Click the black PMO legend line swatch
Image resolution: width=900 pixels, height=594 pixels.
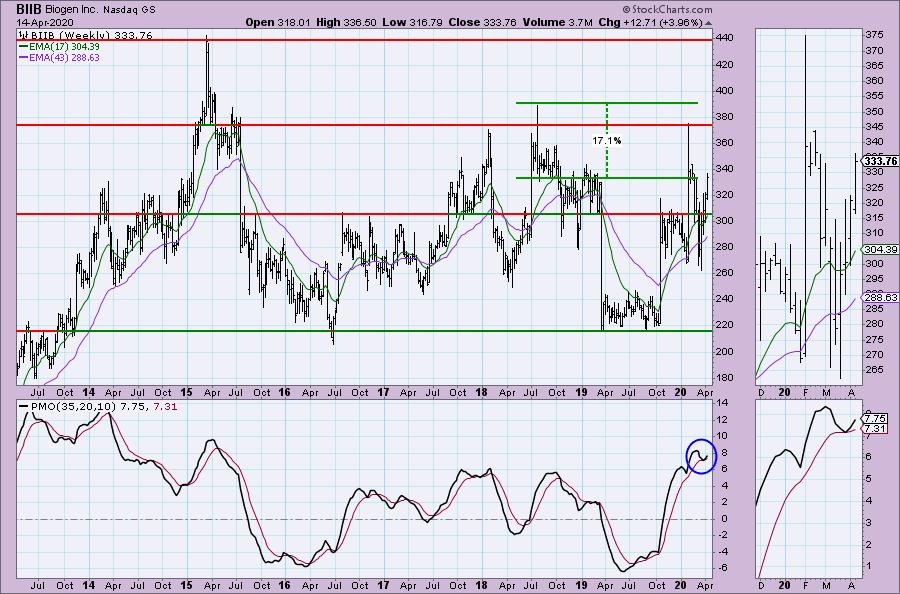24,407
